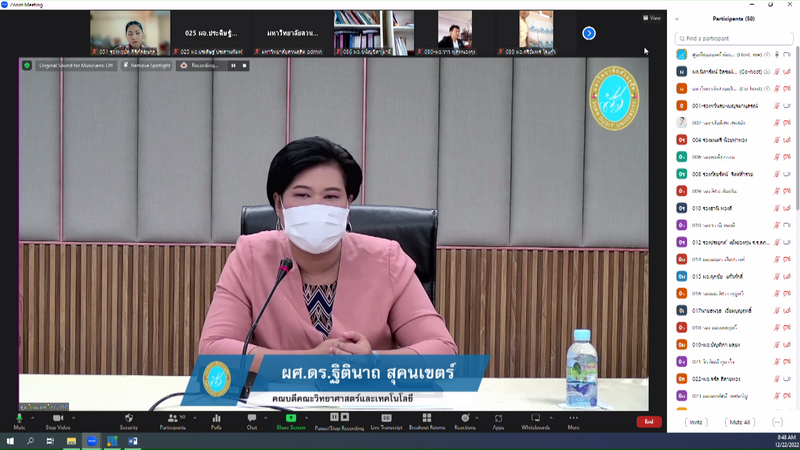Open Windows taskbar search icon

30,441
